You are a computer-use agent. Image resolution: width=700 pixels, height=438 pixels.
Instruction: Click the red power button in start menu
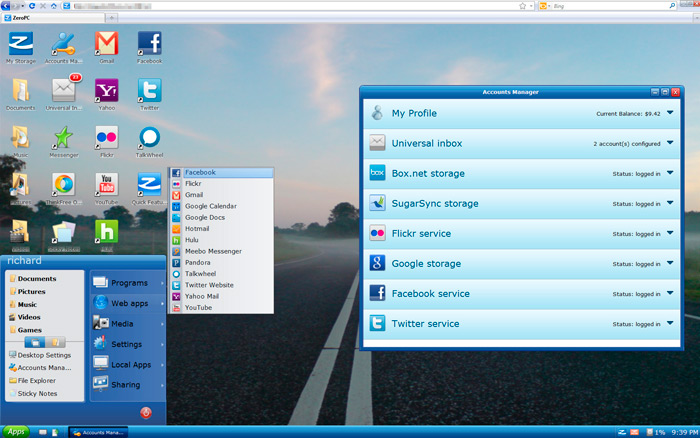(146, 413)
